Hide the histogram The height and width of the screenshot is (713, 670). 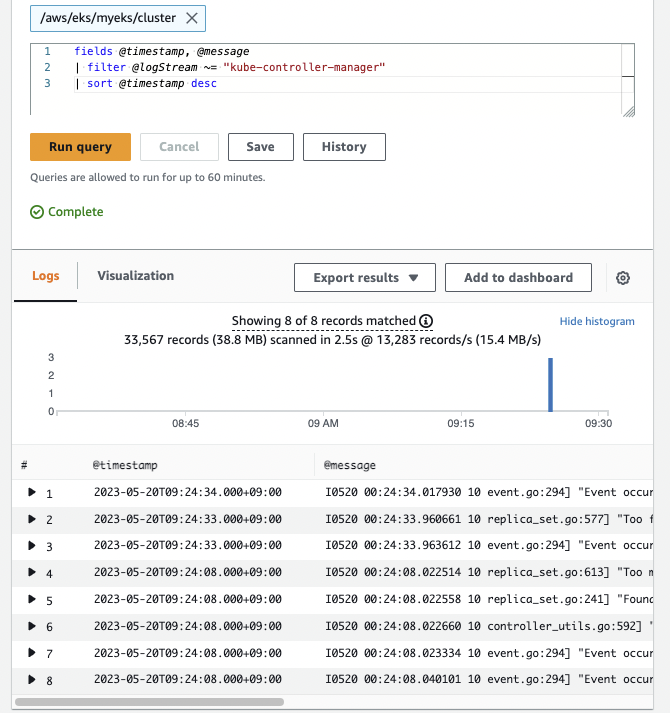[597, 321]
